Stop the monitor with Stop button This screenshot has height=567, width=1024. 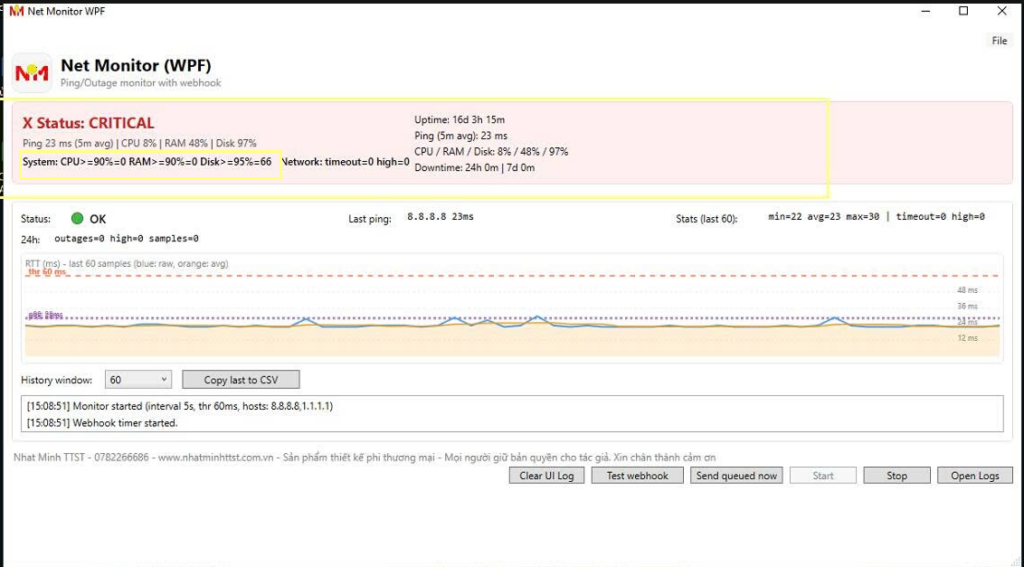click(x=897, y=476)
